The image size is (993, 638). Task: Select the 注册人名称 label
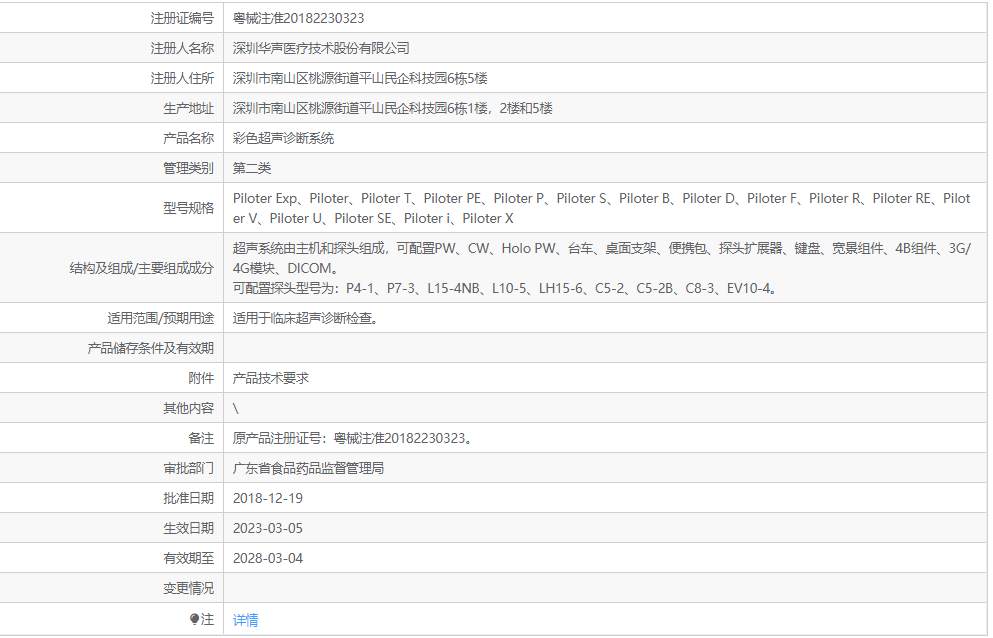(182, 48)
